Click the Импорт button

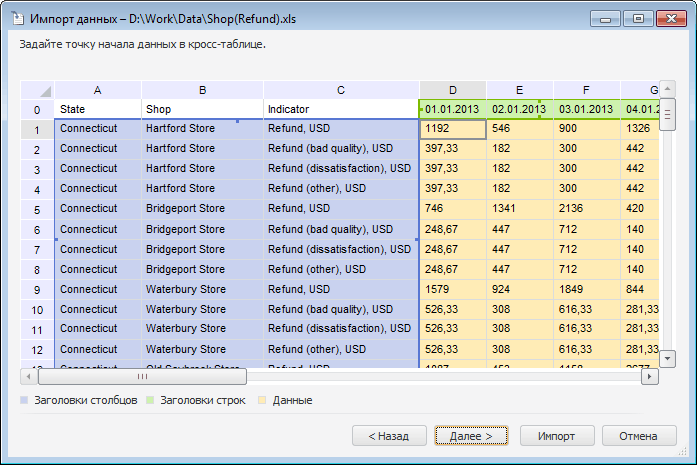(556, 436)
